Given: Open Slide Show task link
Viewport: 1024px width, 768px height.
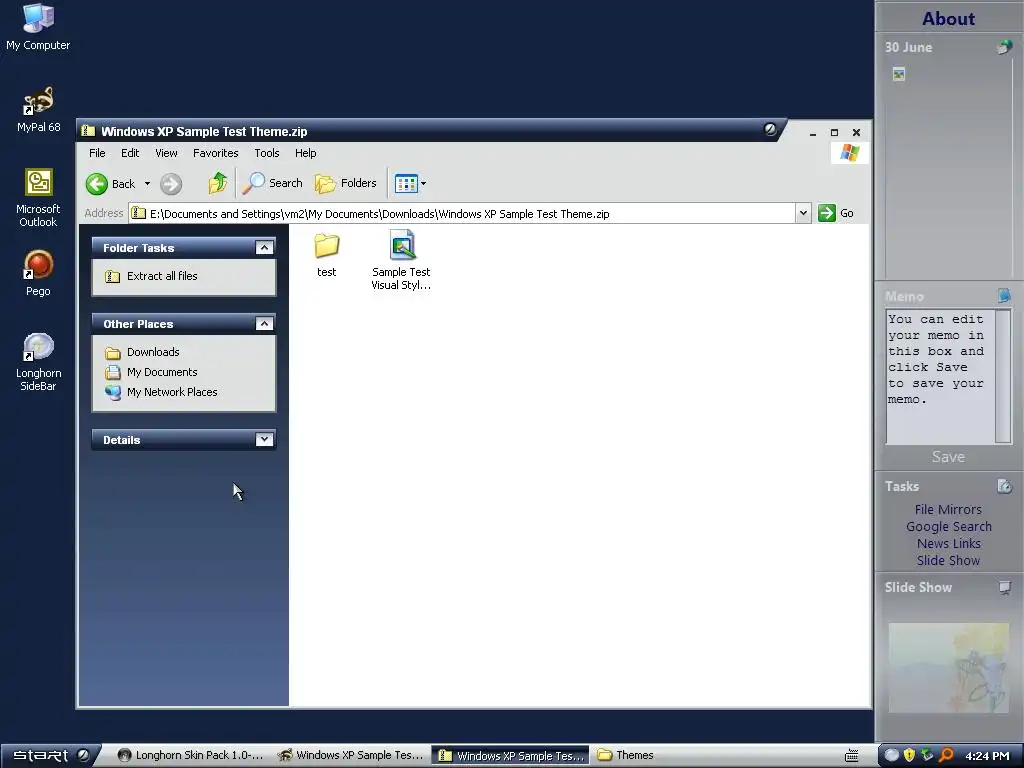Looking at the screenshot, I should pos(948,560).
